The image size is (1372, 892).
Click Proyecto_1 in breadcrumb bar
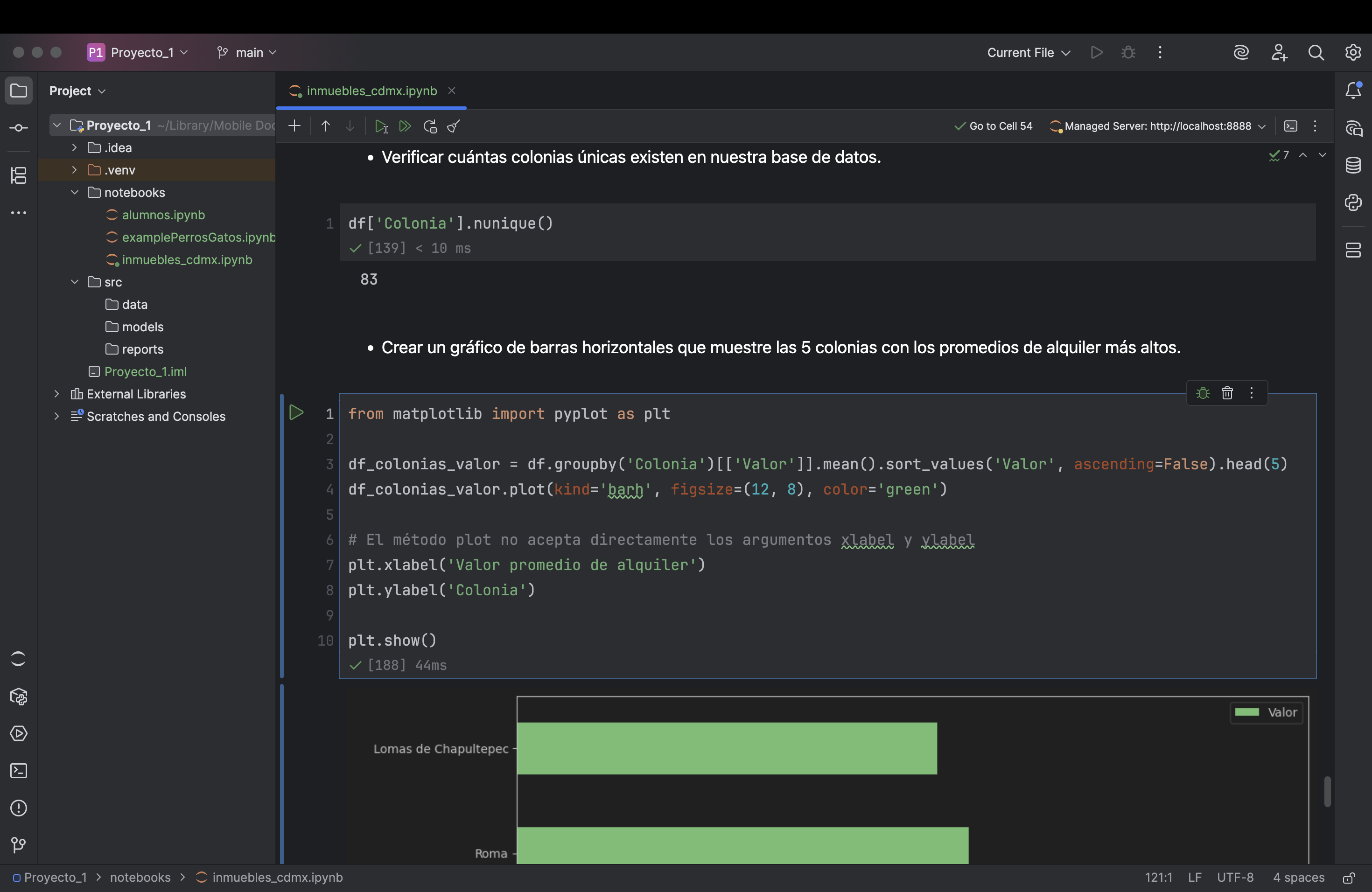(x=55, y=878)
